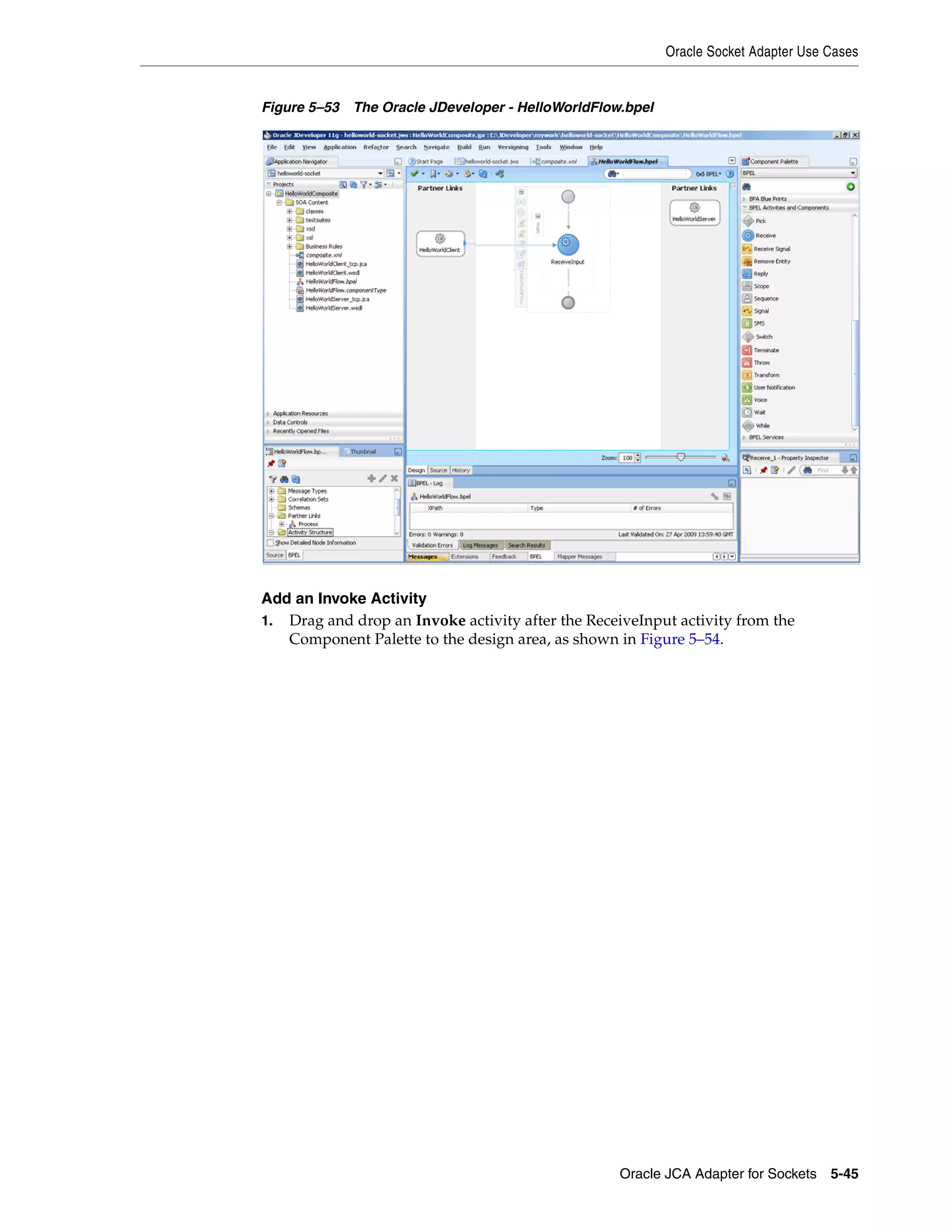952x1232 pixels.
Task: Switch to the Source view tab
Action: [438, 470]
